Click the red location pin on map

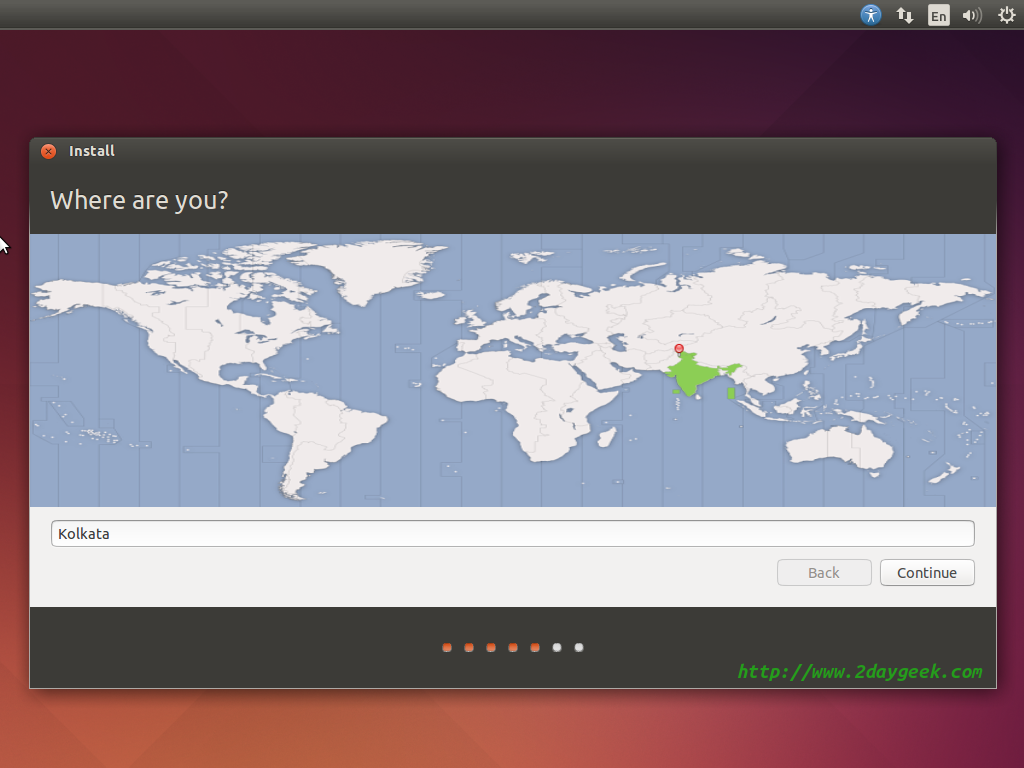click(679, 349)
